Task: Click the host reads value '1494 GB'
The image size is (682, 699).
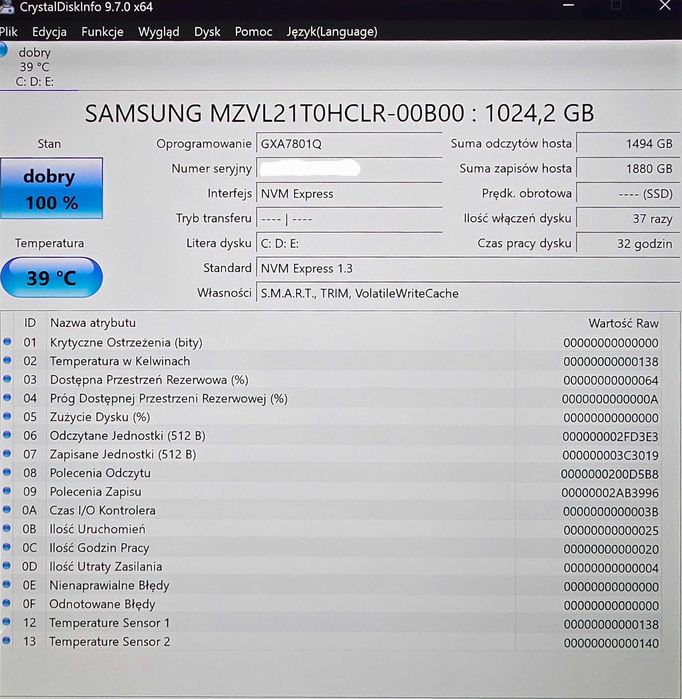Action: (x=628, y=144)
